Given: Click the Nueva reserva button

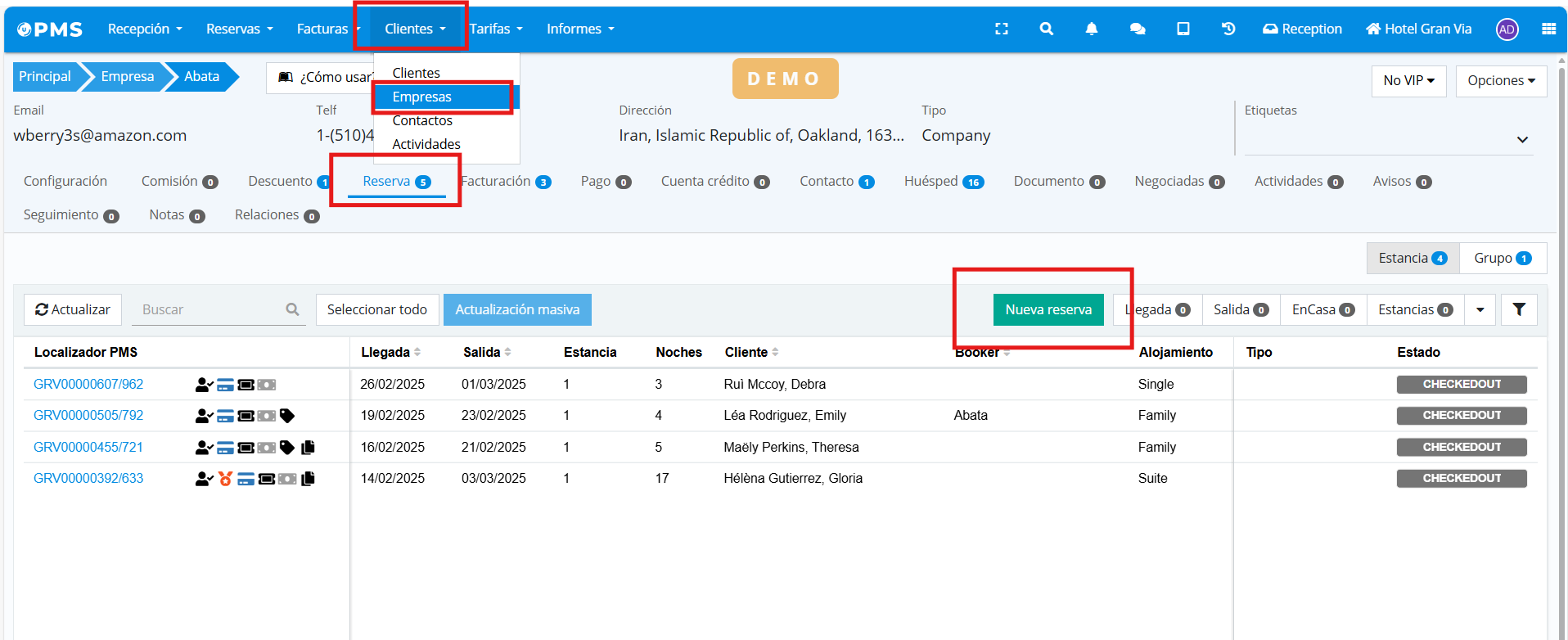Looking at the screenshot, I should pyautogui.click(x=1048, y=309).
